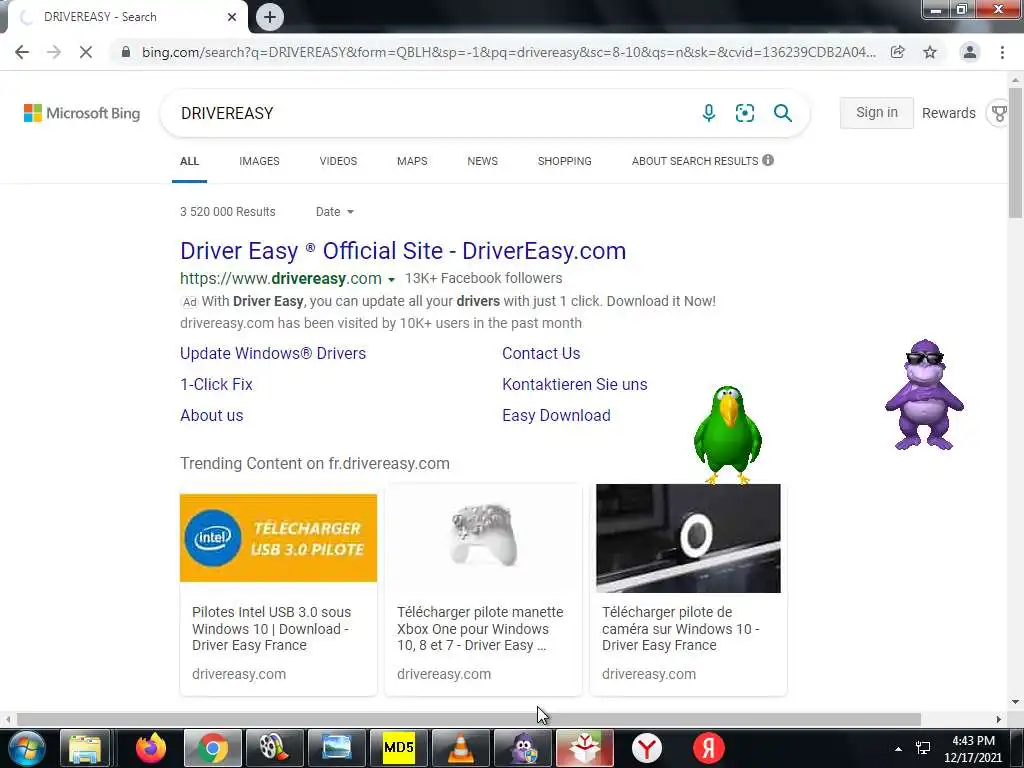
Task: Click the Chrome taskbar icon
Action: 212,748
